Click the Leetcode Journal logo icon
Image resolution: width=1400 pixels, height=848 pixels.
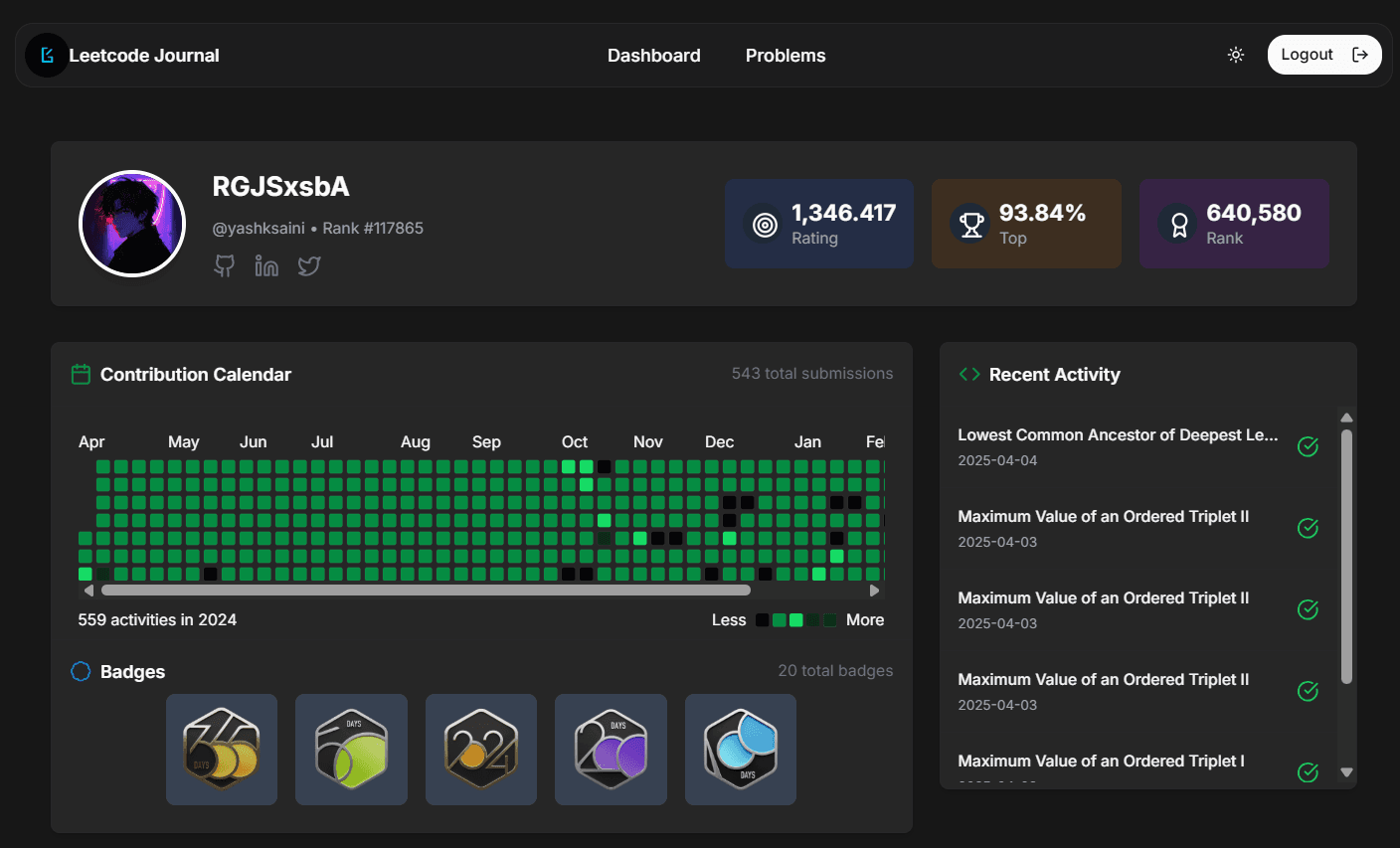(x=47, y=56)
